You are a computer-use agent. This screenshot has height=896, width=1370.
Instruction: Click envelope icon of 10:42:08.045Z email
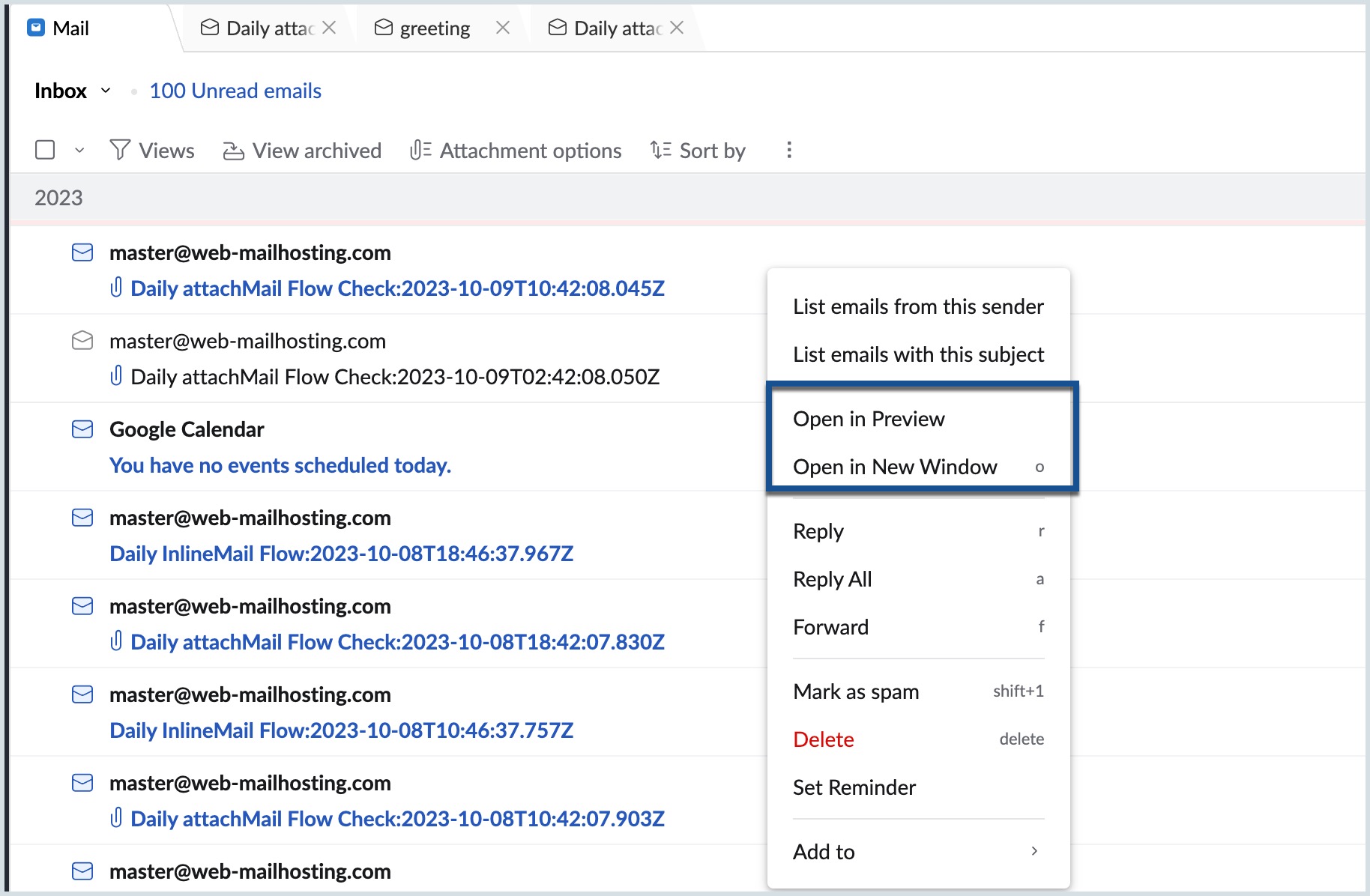tap(82, 252)
